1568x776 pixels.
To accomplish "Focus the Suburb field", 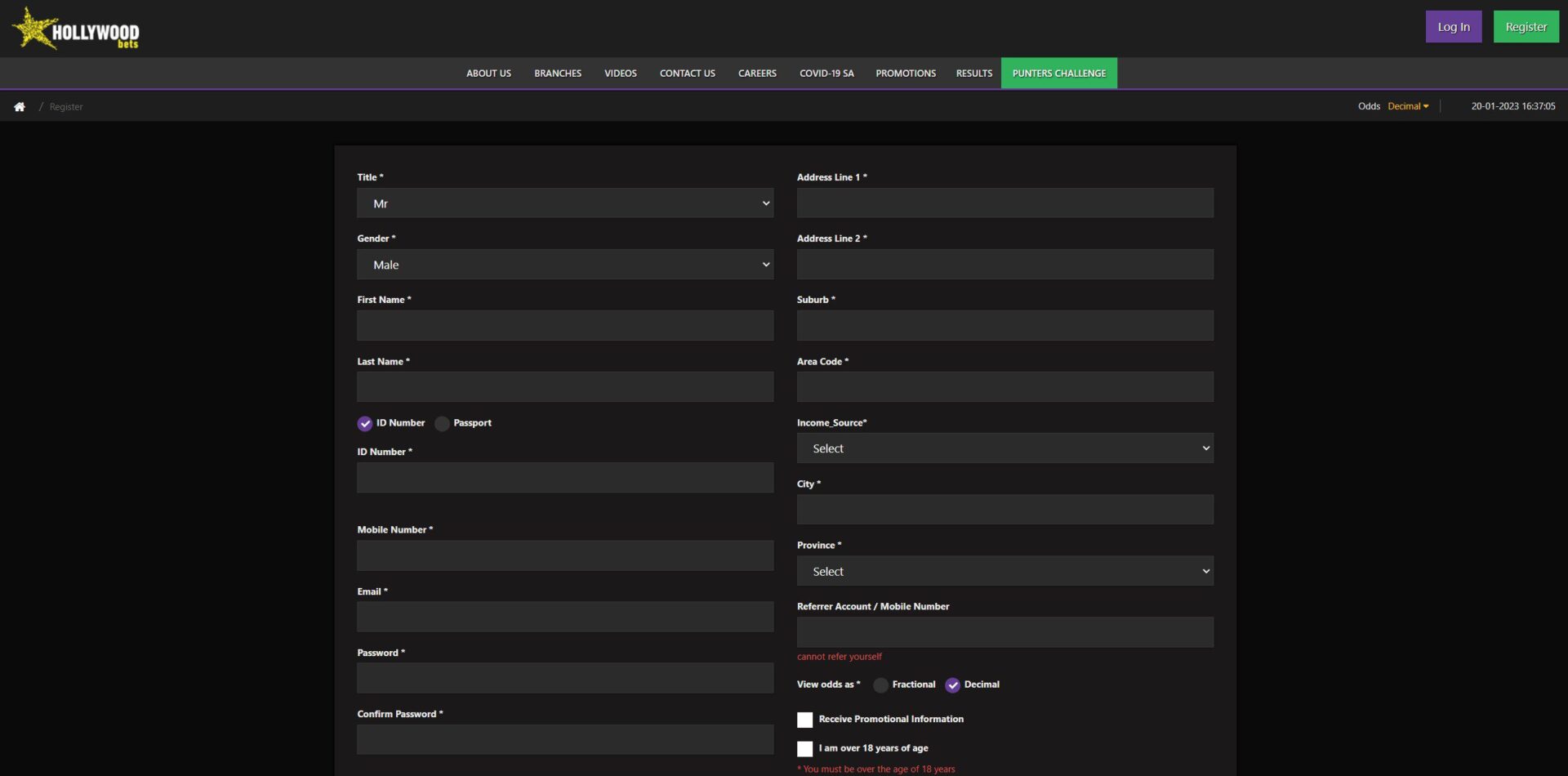I will (x=1005, y=326).
